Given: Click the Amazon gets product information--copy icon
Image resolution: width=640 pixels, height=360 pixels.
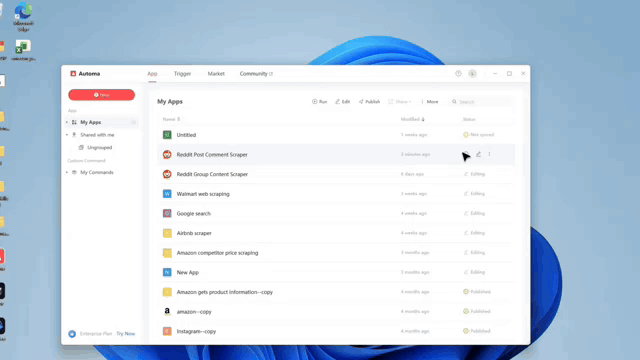Looking at the screenshot, I should pos(167,292).
